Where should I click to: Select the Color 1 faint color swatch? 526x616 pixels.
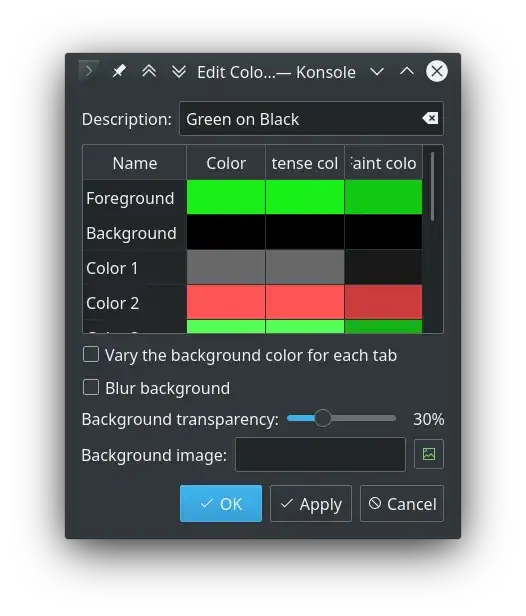click(383, 267)
